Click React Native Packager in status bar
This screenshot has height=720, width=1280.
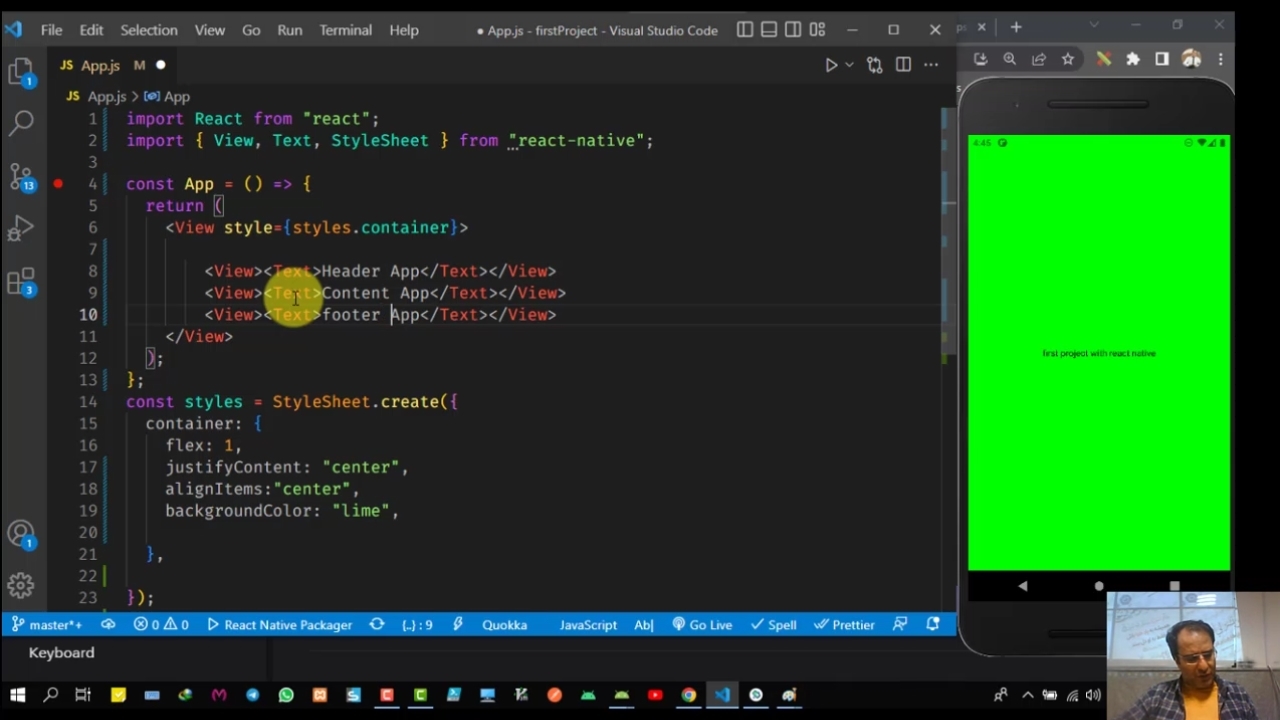point(279,625)
